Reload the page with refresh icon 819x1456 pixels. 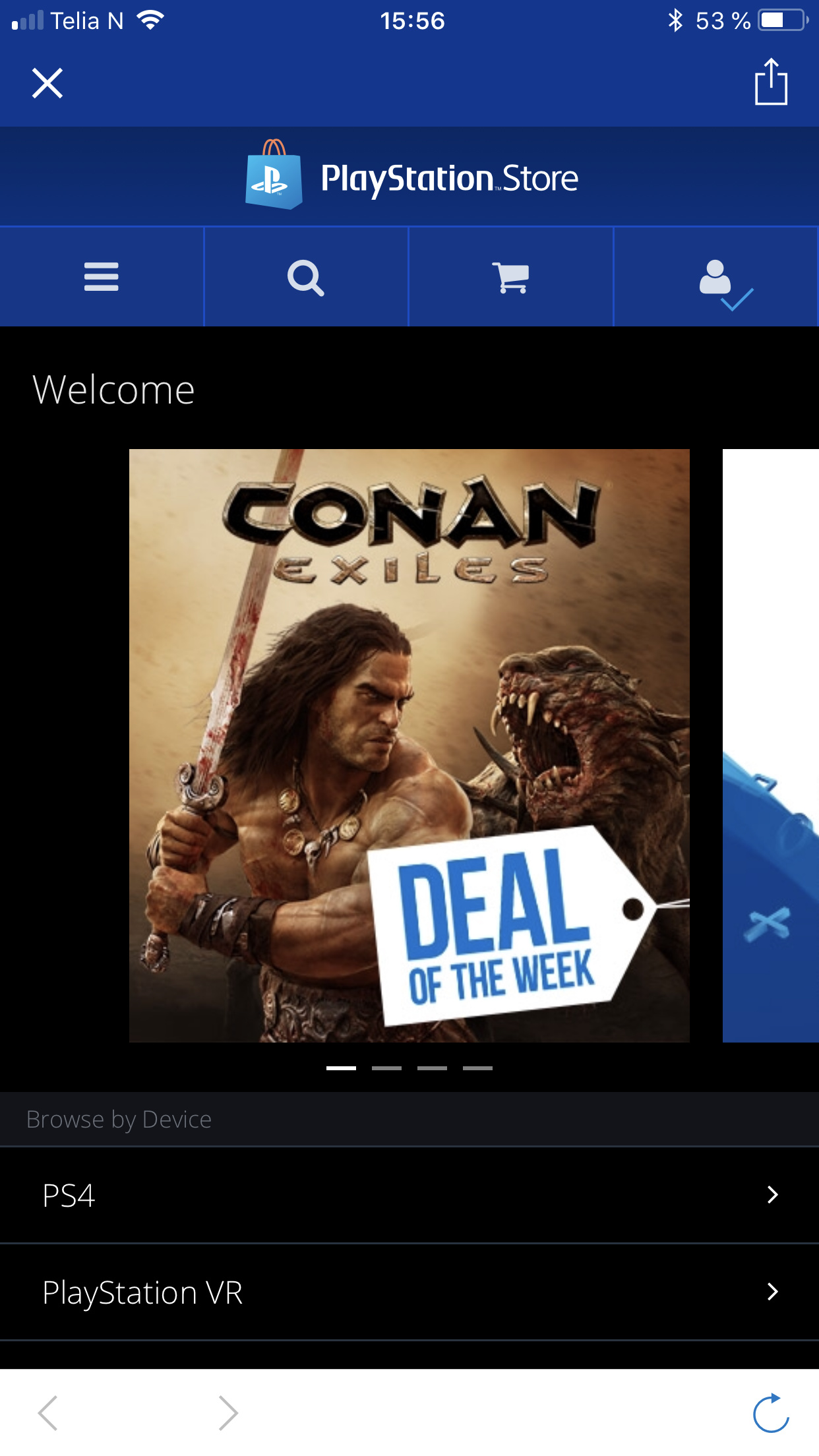point(771,1413)
